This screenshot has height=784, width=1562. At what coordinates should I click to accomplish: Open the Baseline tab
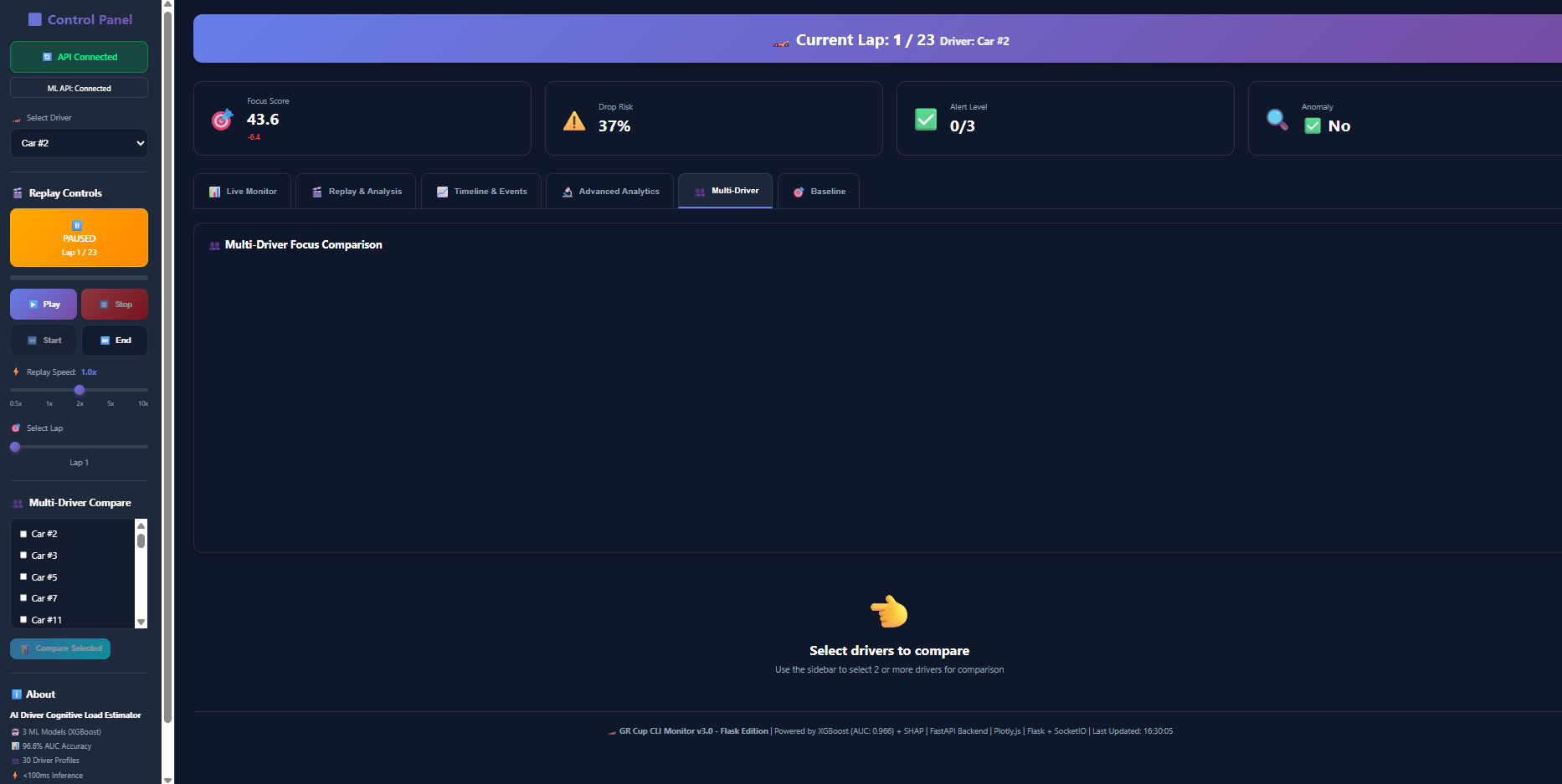coord(818,191)
